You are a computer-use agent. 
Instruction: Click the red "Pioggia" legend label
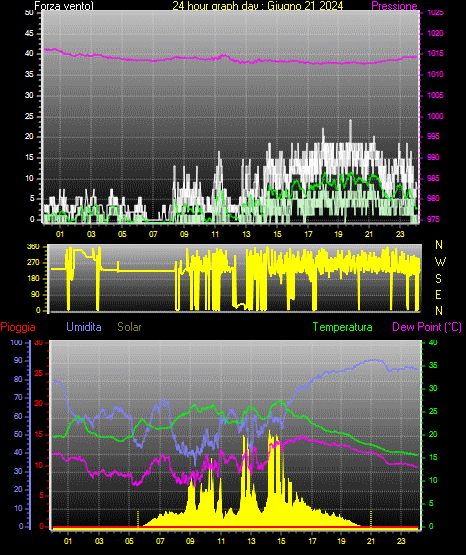(18, 327)
